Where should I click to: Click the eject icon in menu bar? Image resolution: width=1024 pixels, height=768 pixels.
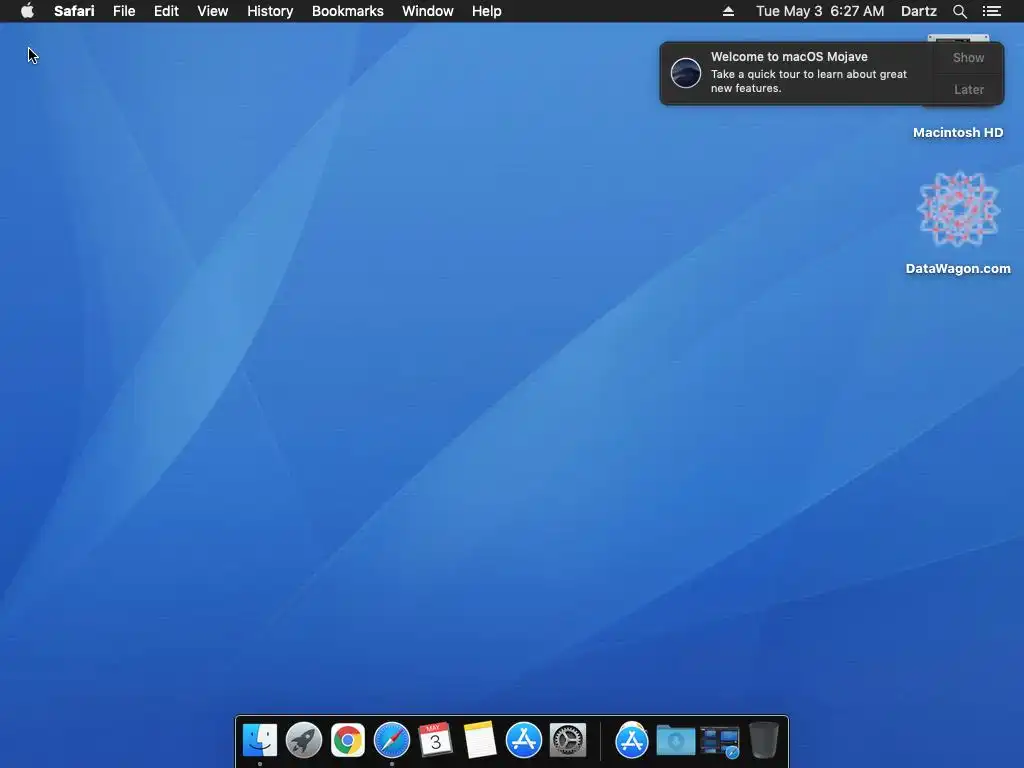[x=728, y=11]
